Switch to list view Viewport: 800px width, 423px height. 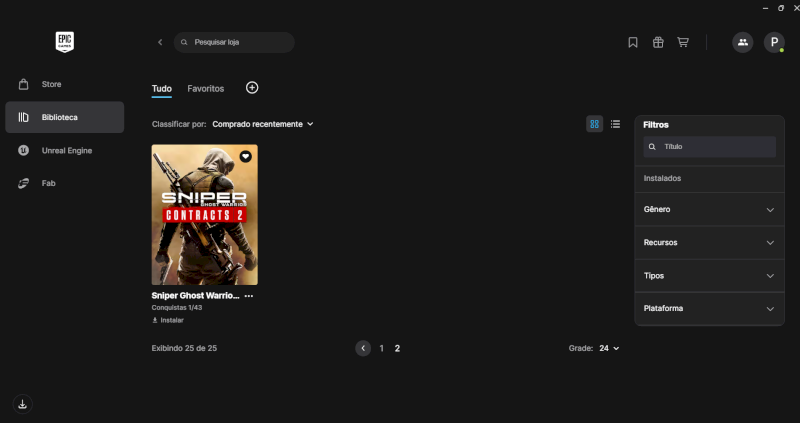(615, 124)
